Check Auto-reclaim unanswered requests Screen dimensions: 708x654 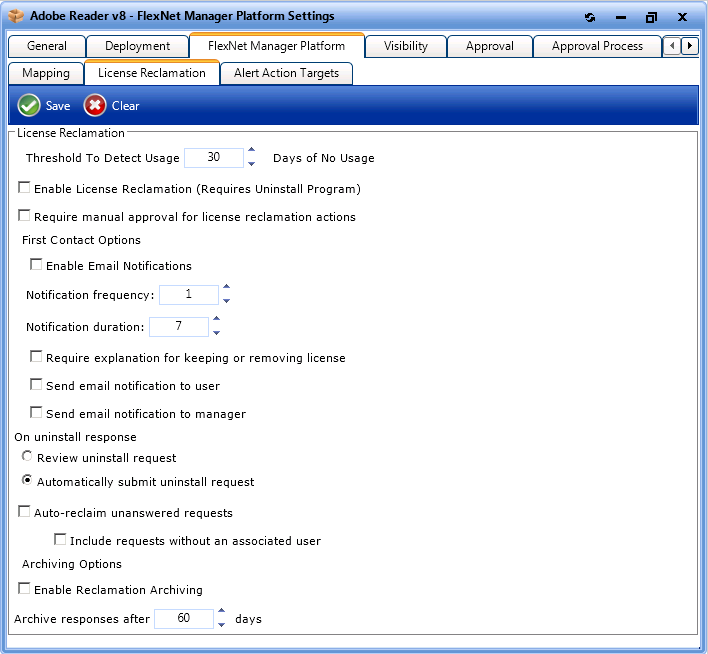point(24,511)
